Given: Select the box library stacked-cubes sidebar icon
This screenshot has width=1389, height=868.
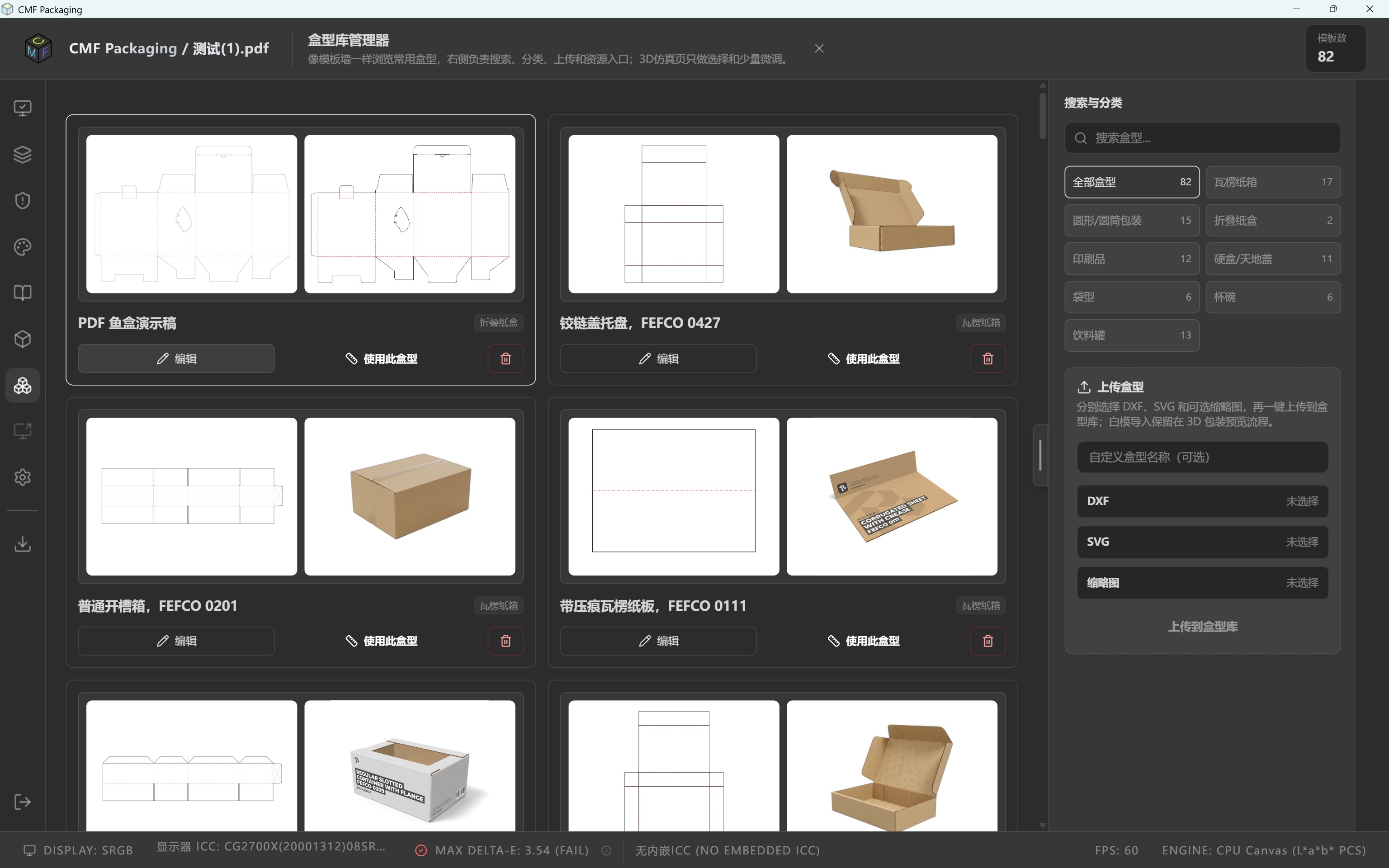Looking at the screenshot, I should [23, 385].
